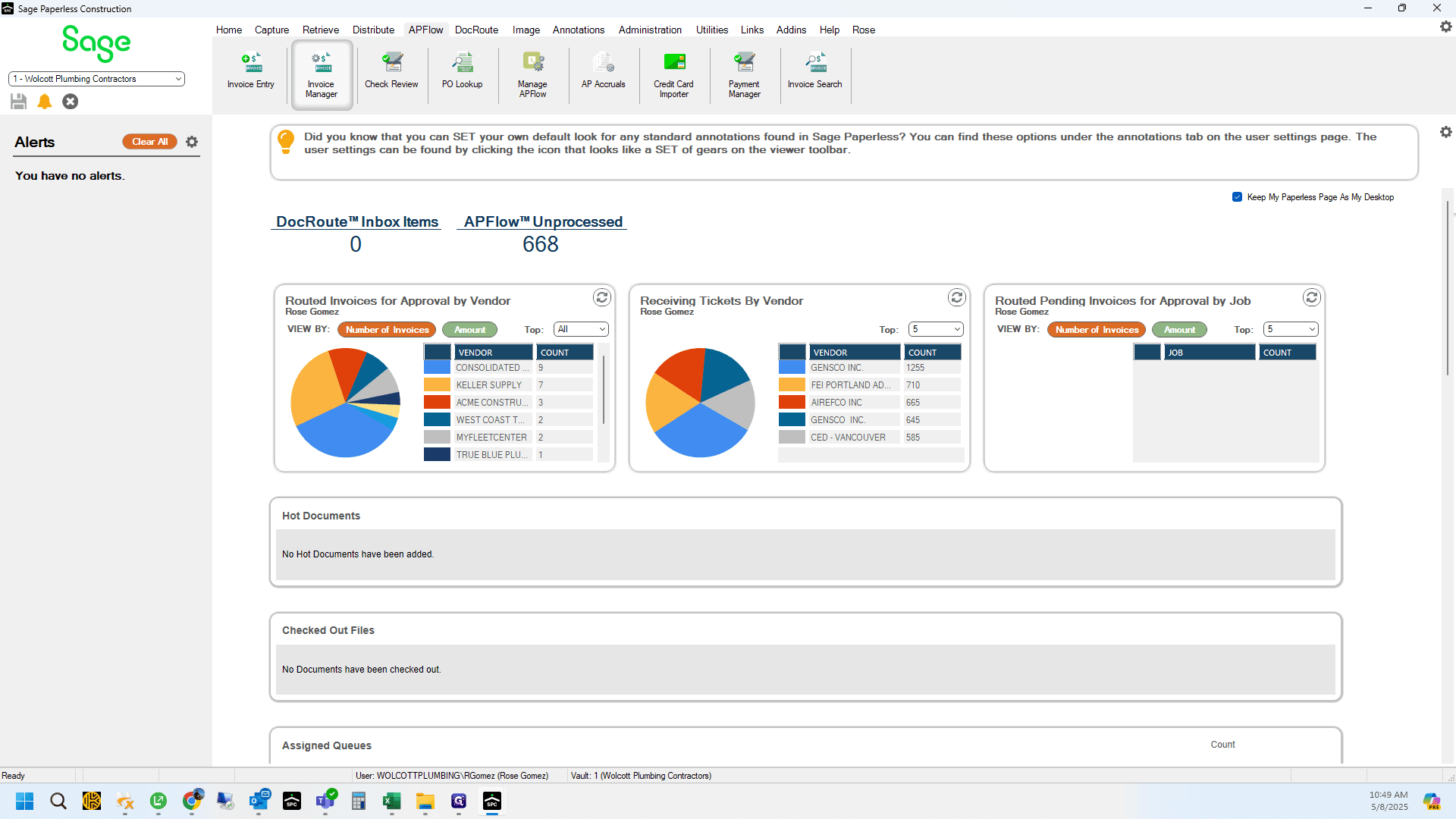Click the red swatch for ACME CONSTRU

[x=437, y=403]
